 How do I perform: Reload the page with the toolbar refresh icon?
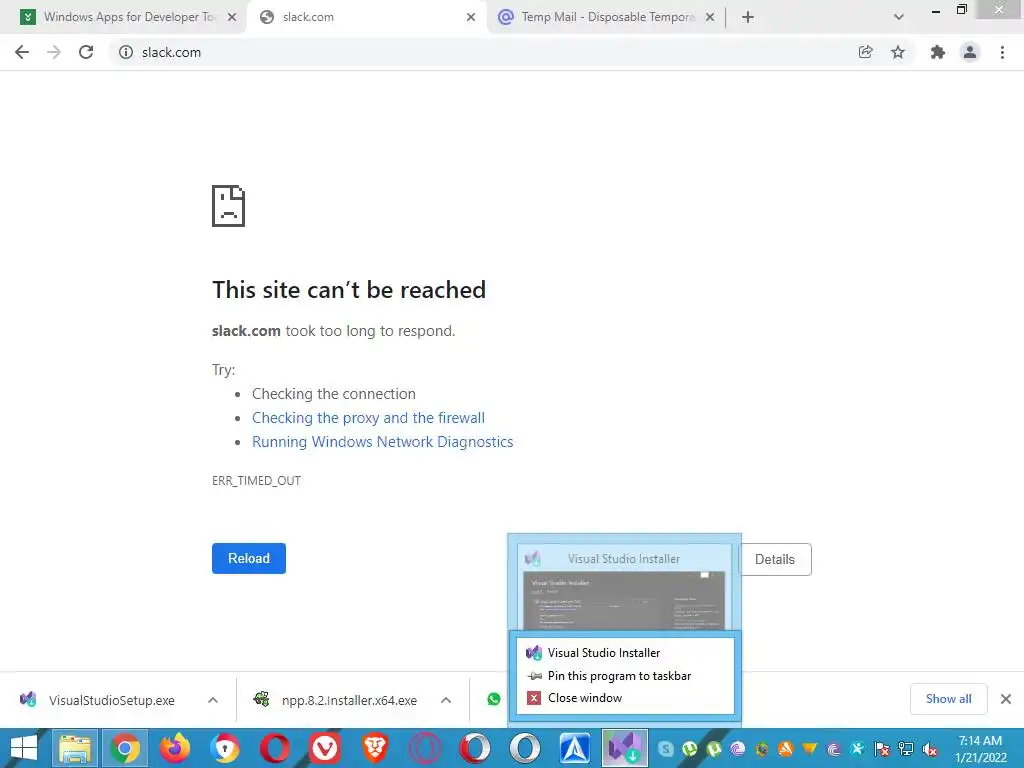click(86, 52)
